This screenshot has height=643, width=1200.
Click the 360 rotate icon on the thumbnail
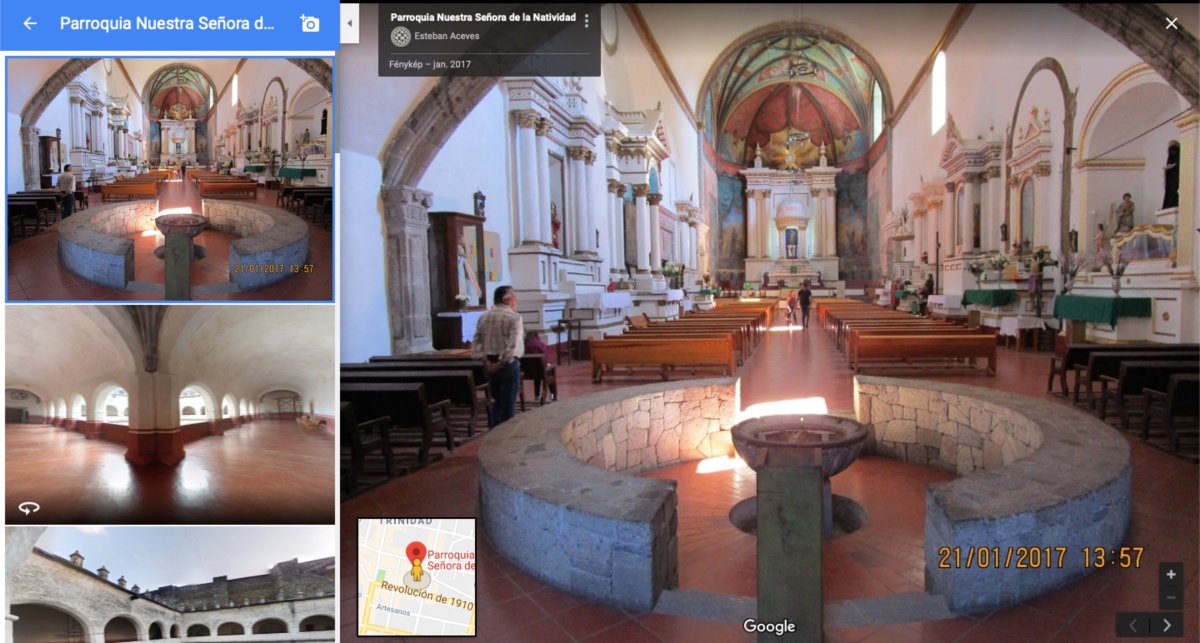[28, 507]
